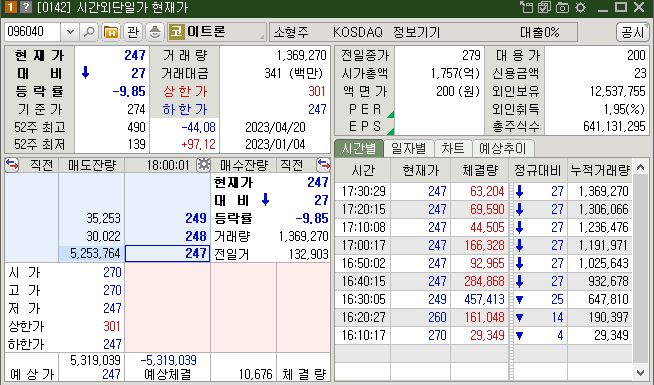Click the '시간' column header

[x=363, y=170]
